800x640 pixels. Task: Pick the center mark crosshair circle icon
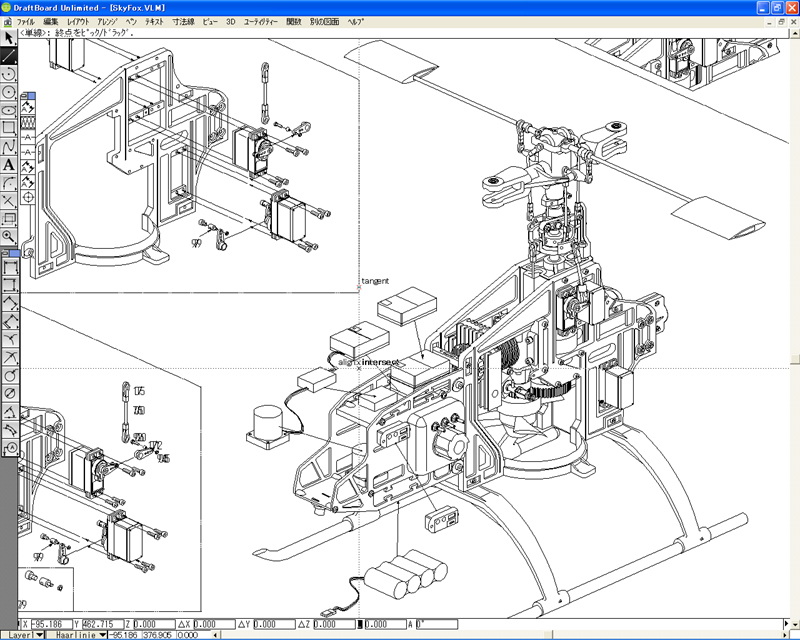(29, 198)
